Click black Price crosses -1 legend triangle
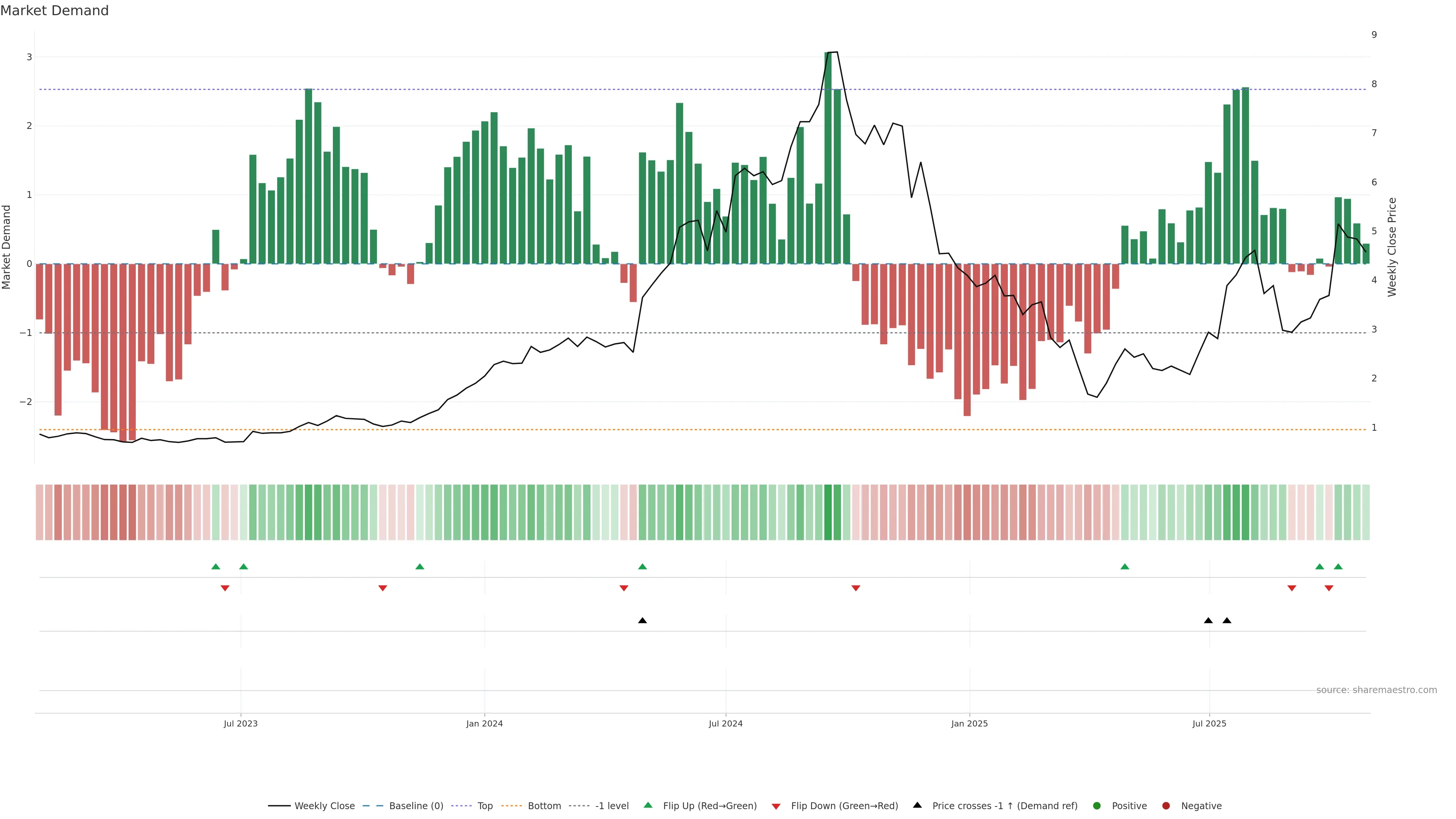 tap(917, 805)
